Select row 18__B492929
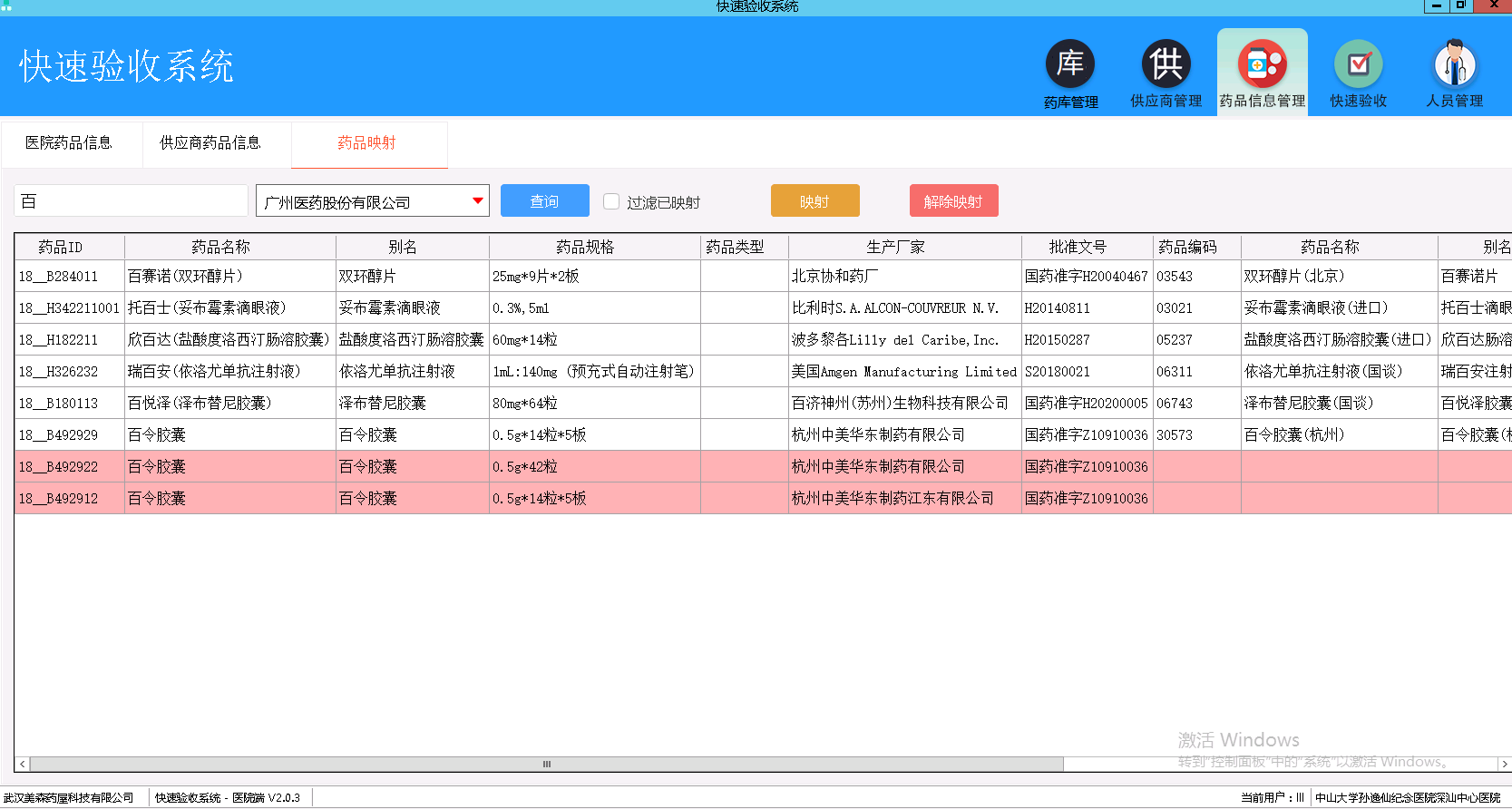The height and width of the screenshot is (809, 1512). 764,434
